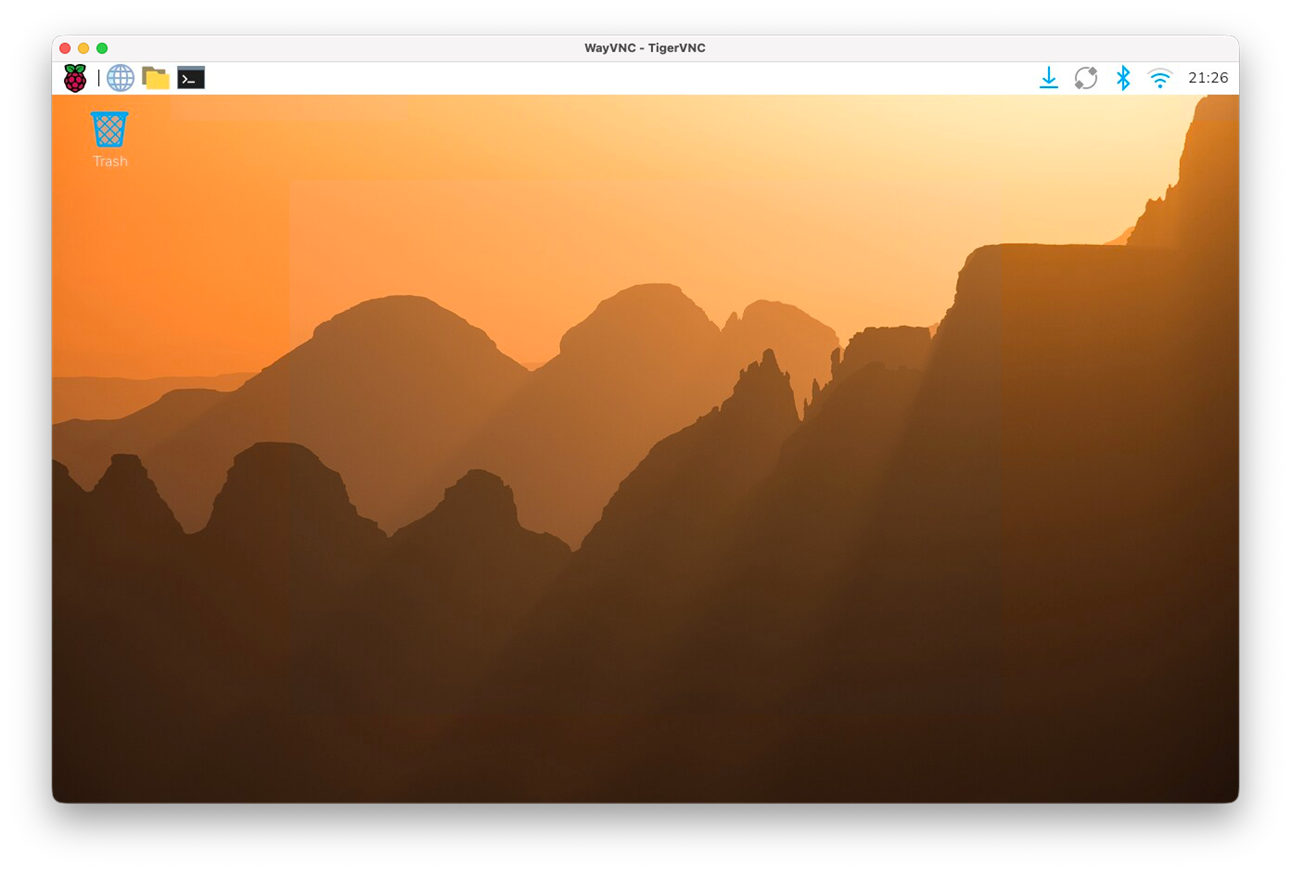Open the Raspberry Pi applications menu
This screenshot has width=1291, height=872.
tap(75, 78)
